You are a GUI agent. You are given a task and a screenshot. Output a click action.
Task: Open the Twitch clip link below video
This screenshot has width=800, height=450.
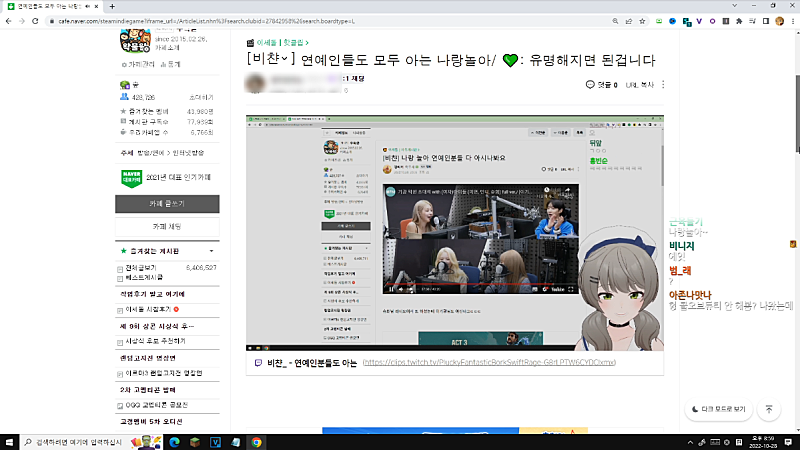pos(489,362)
